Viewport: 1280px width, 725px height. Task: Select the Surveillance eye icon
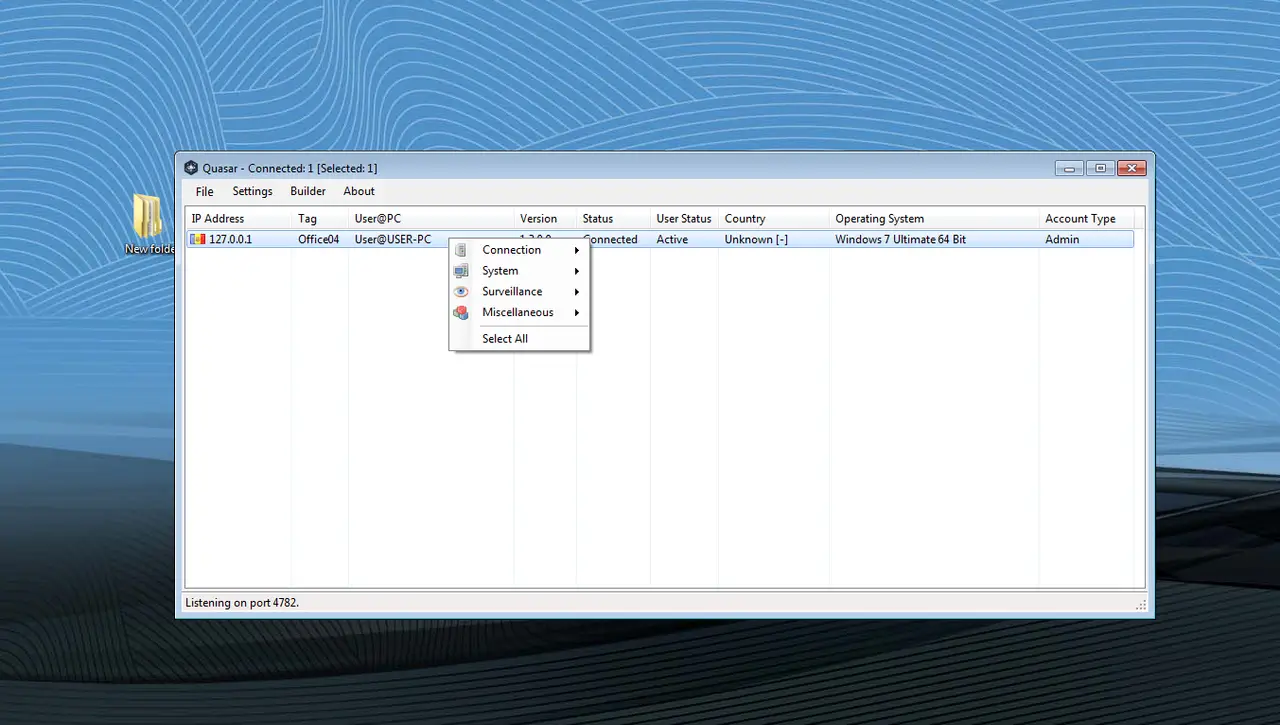point(461,291)
